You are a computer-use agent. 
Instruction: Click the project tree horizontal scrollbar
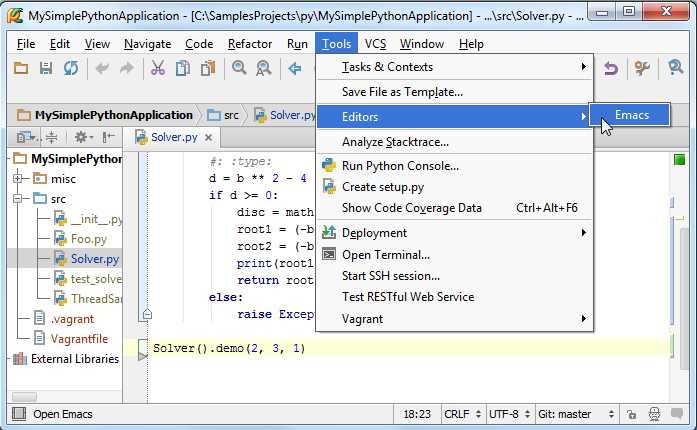[24, 396]
